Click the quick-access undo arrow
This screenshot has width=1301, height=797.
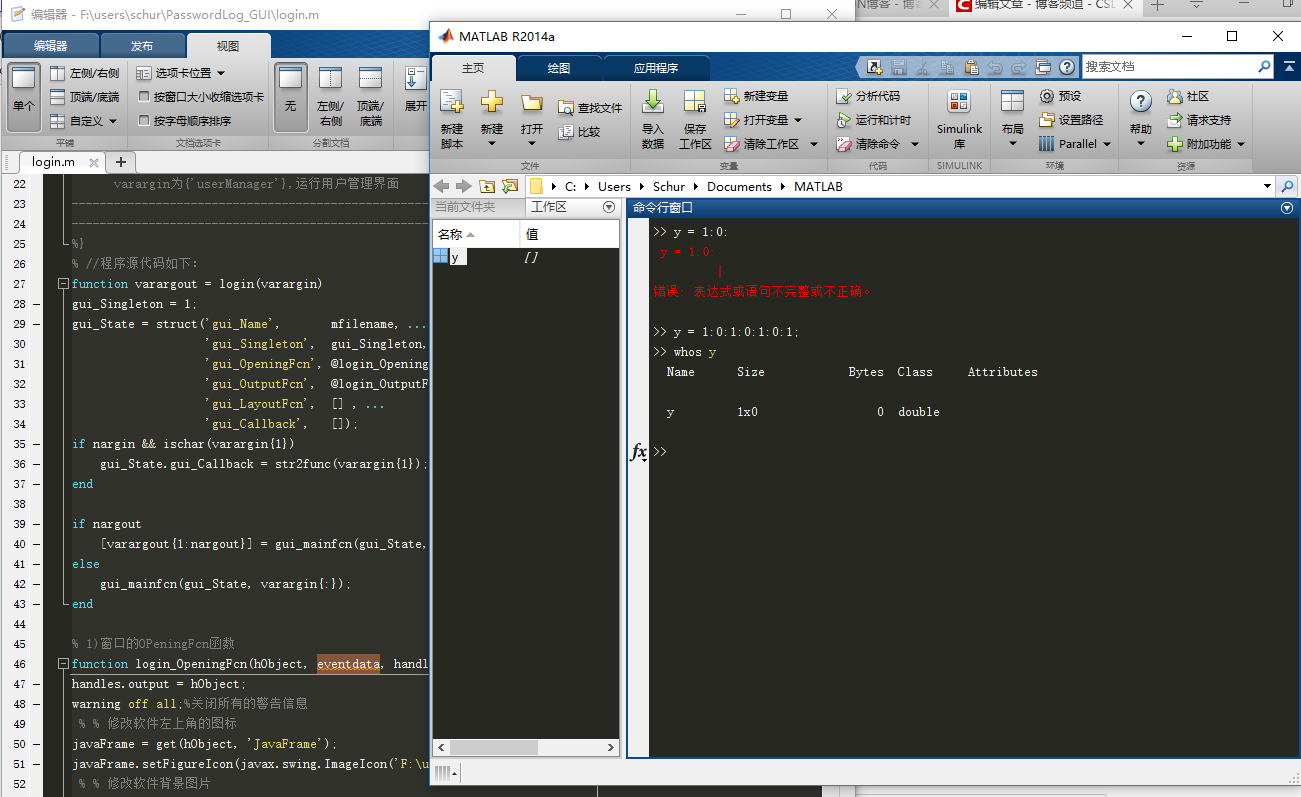pyautogui.click(x=995, y=67)
